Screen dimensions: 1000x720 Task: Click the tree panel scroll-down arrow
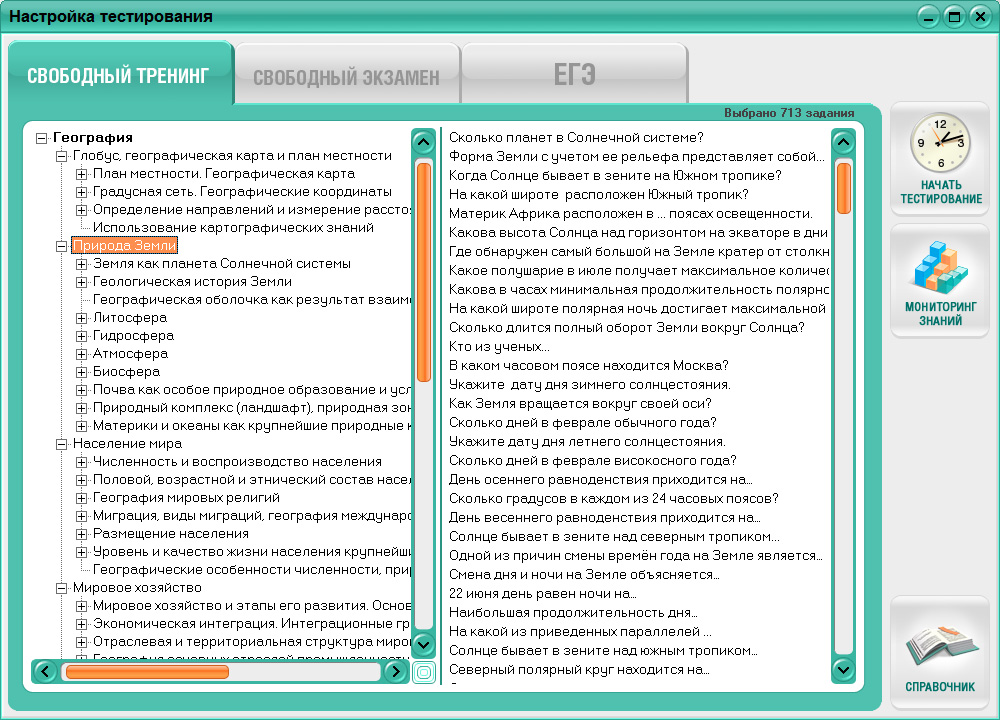pos(423,644)
